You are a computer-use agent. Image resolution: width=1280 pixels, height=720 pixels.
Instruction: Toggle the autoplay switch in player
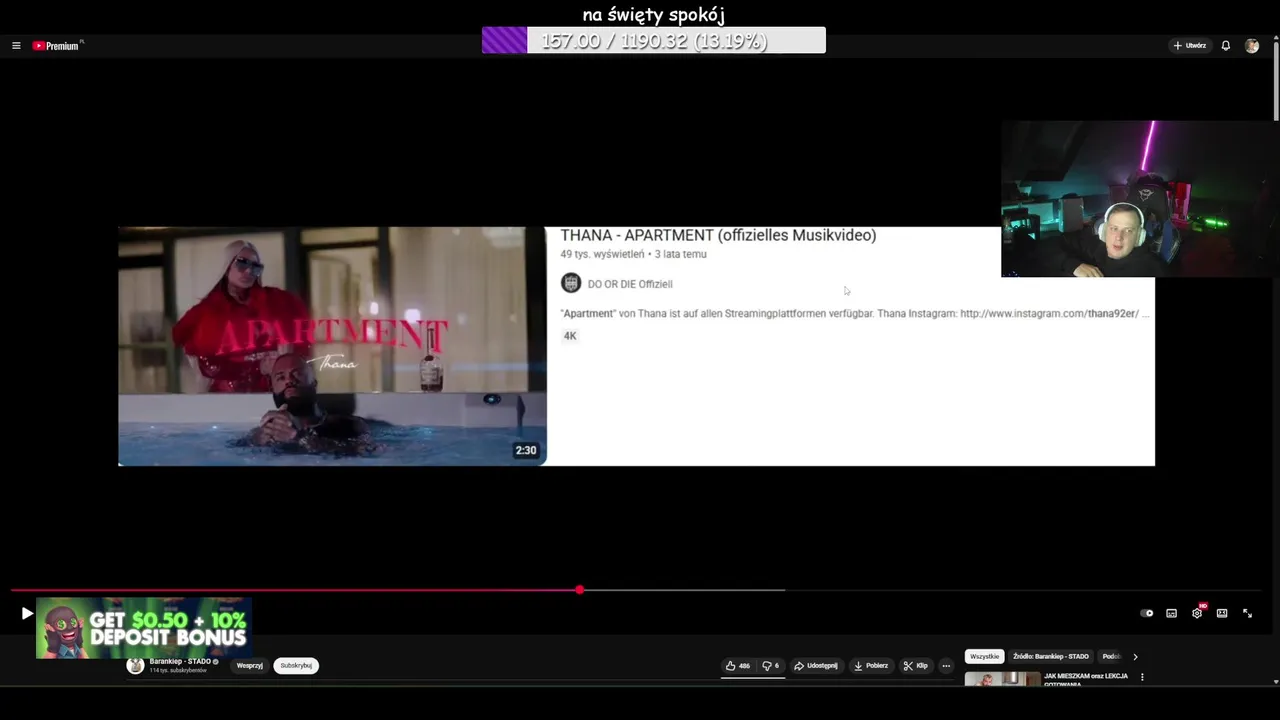(x=1147, y=613)
